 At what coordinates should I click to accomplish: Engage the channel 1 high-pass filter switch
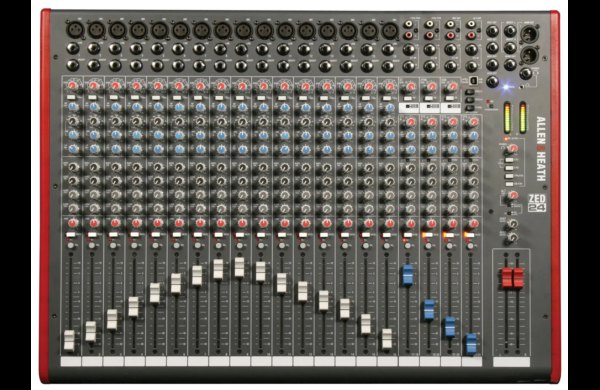pos(71,98)
